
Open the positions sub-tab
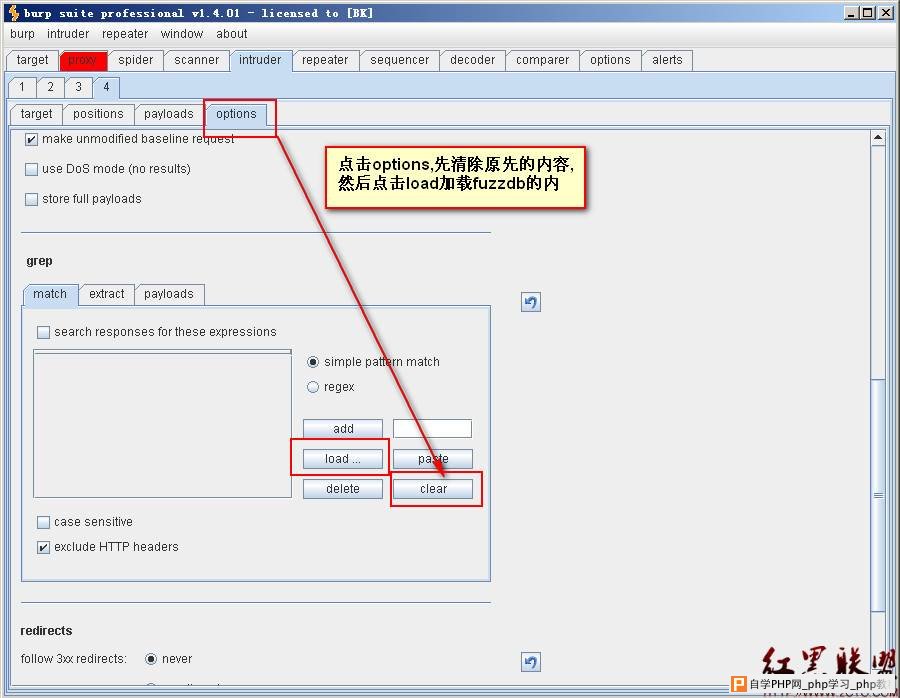pos(98,114)
